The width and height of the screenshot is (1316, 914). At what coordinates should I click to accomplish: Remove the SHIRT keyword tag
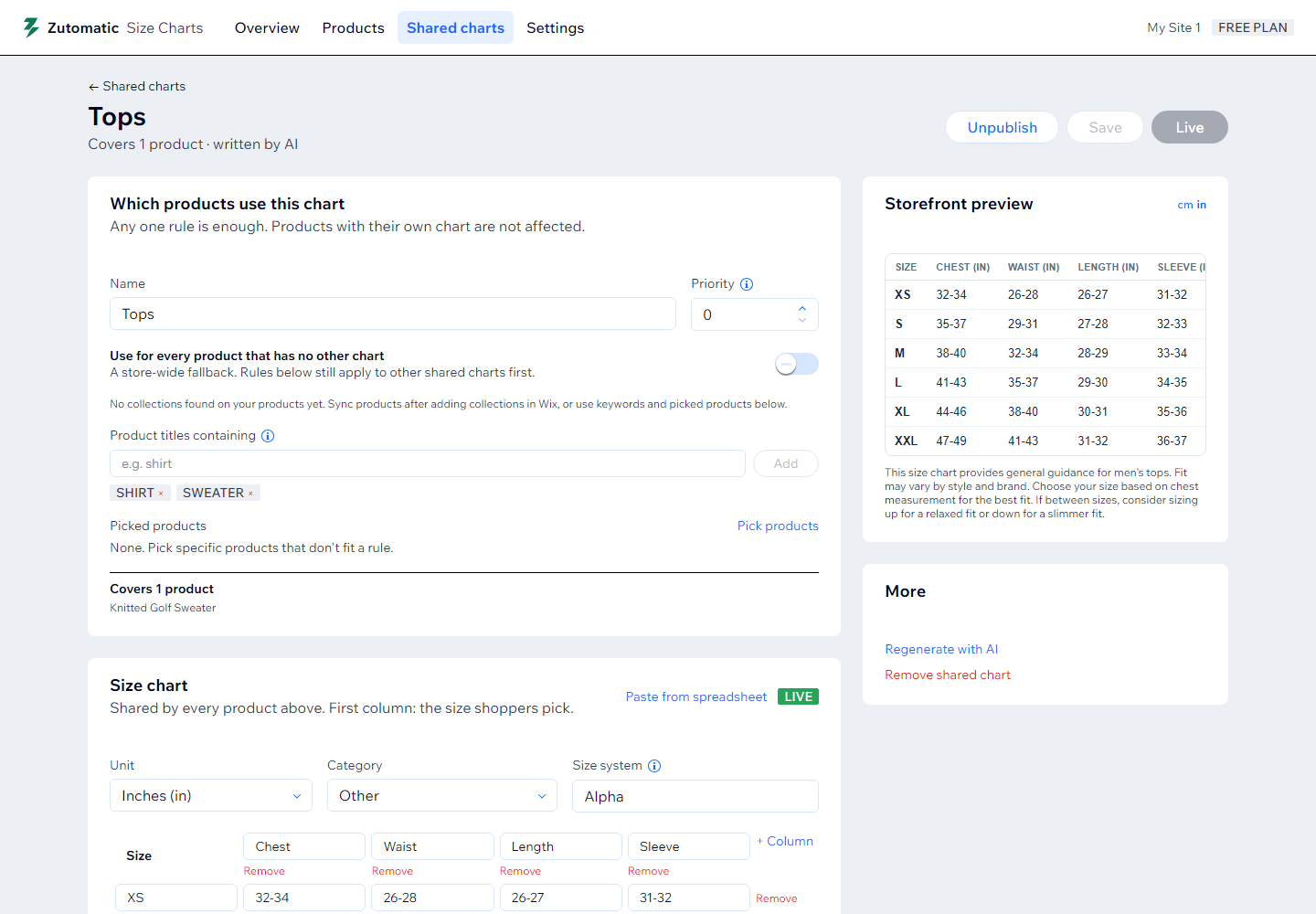[x=162, y=494]
